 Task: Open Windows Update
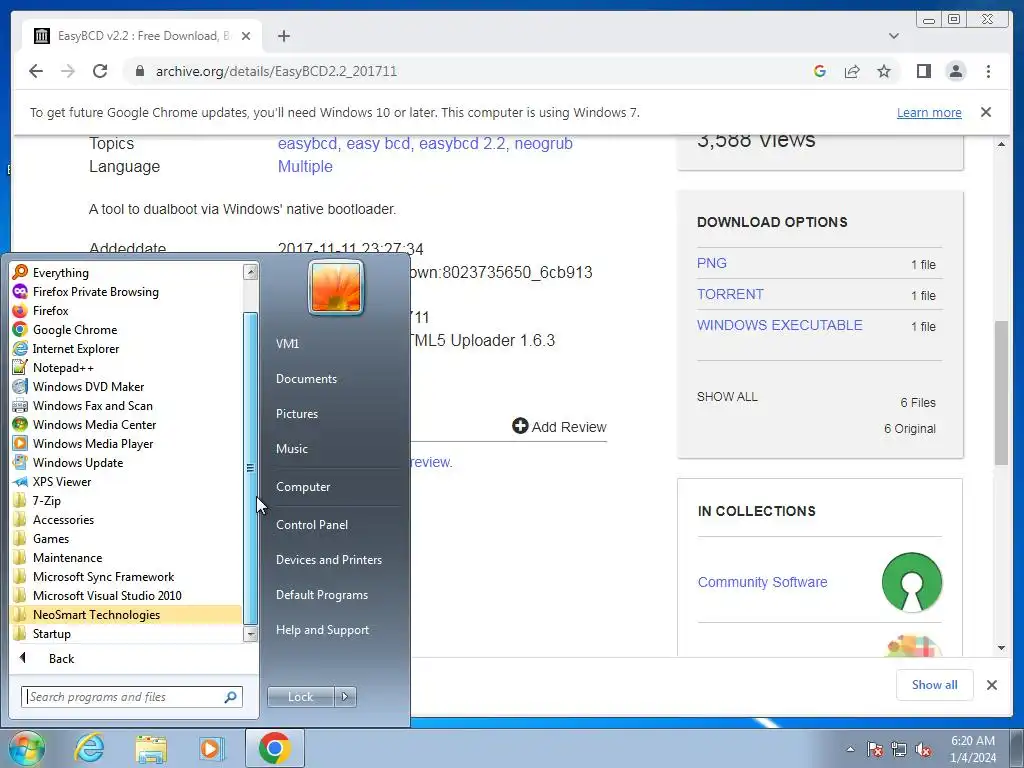78,462
